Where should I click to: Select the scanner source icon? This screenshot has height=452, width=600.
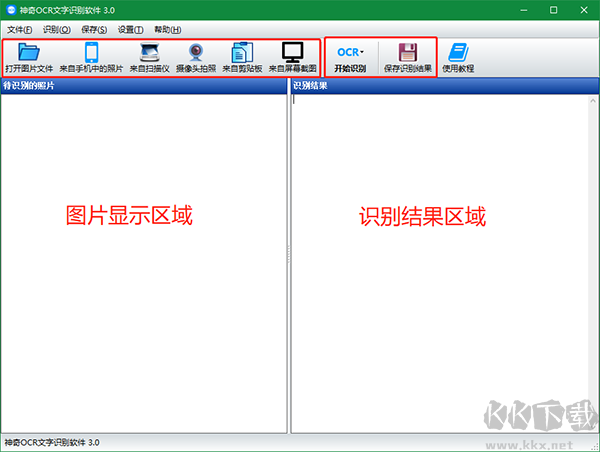(150, 52)
